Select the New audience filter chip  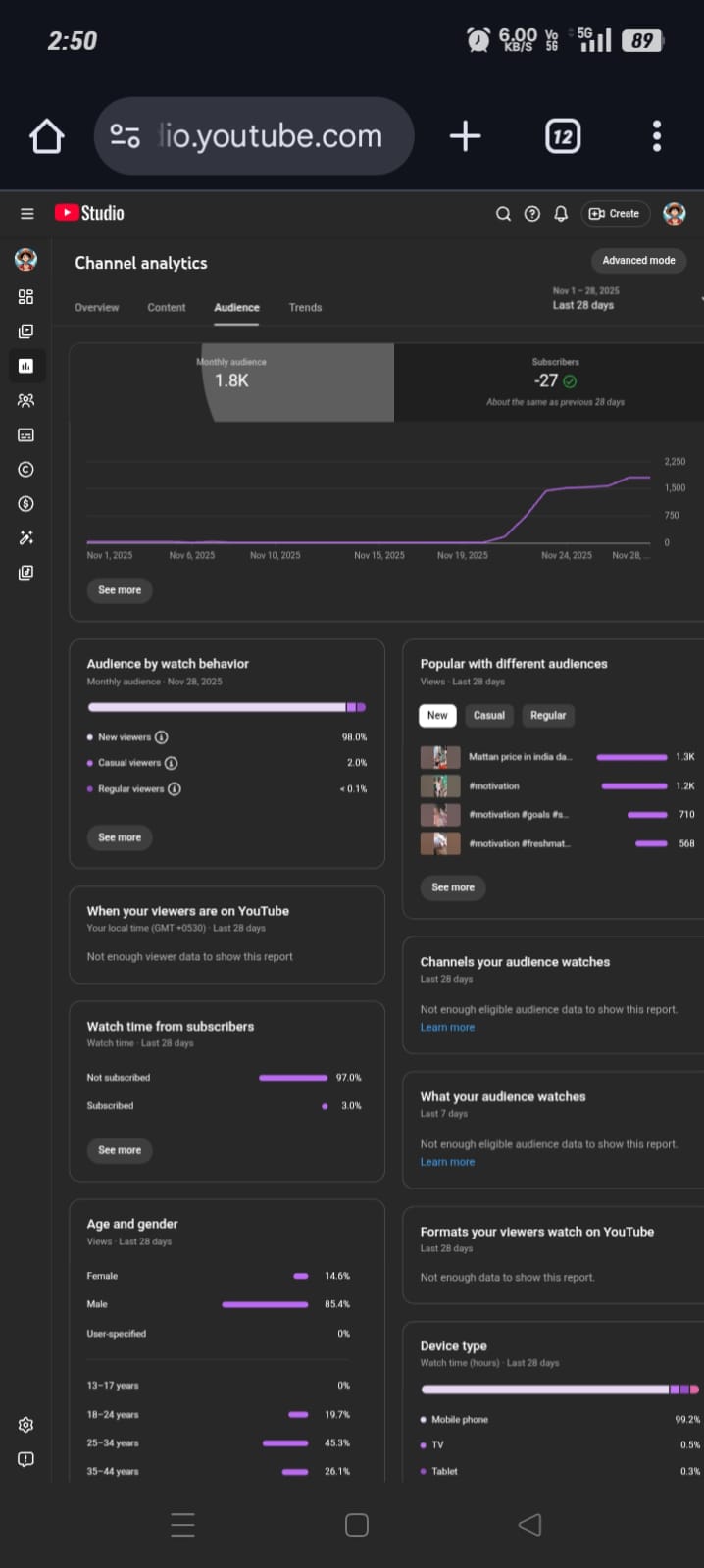(x=437, y=715)
